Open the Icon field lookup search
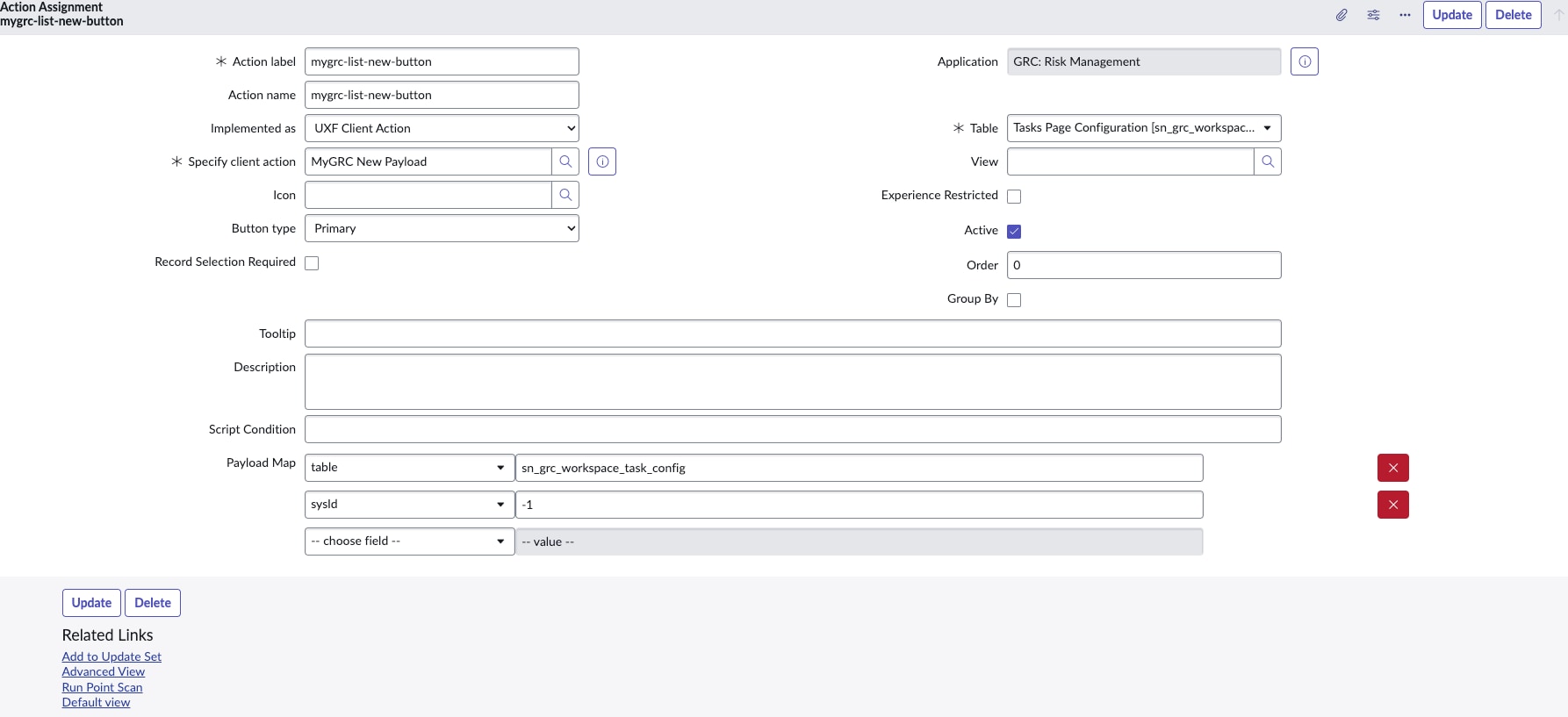The width and height of the screenshot is (1568, 717). 565,195
